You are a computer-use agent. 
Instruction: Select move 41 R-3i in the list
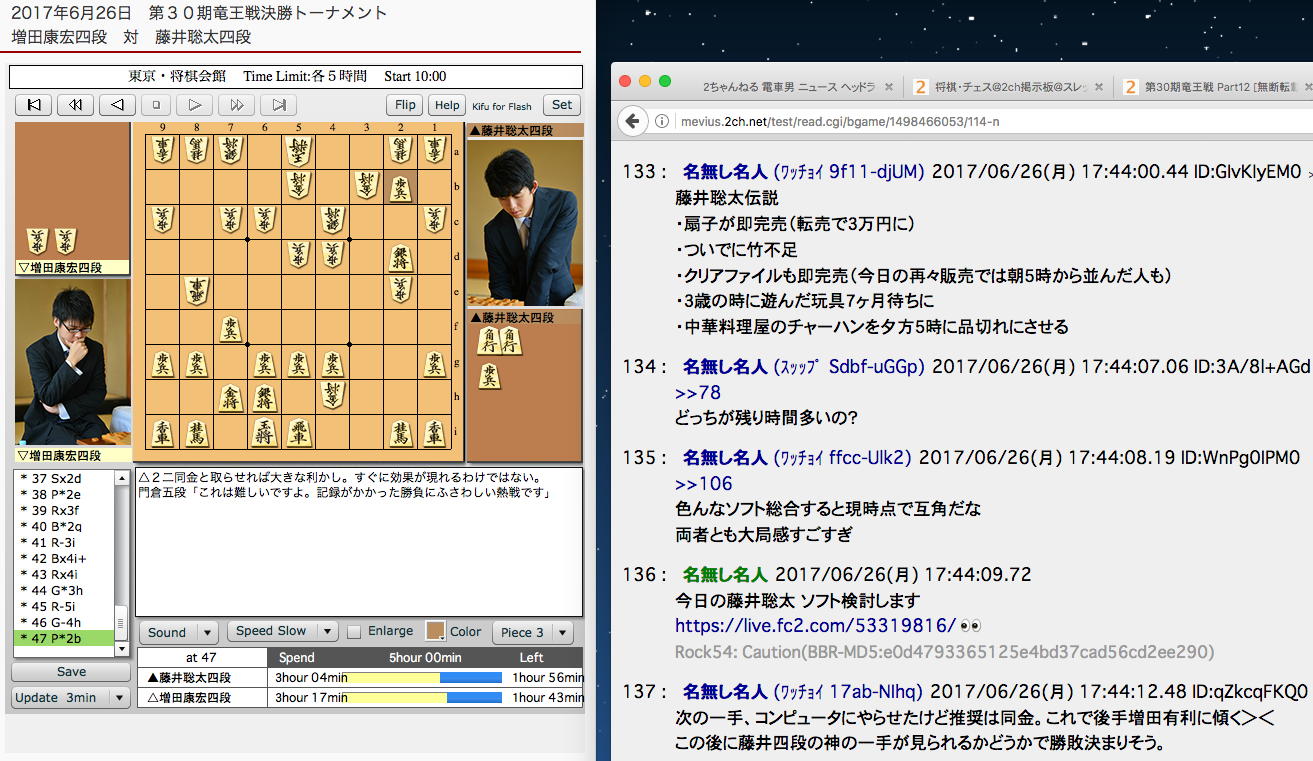(x=65, y=543)
